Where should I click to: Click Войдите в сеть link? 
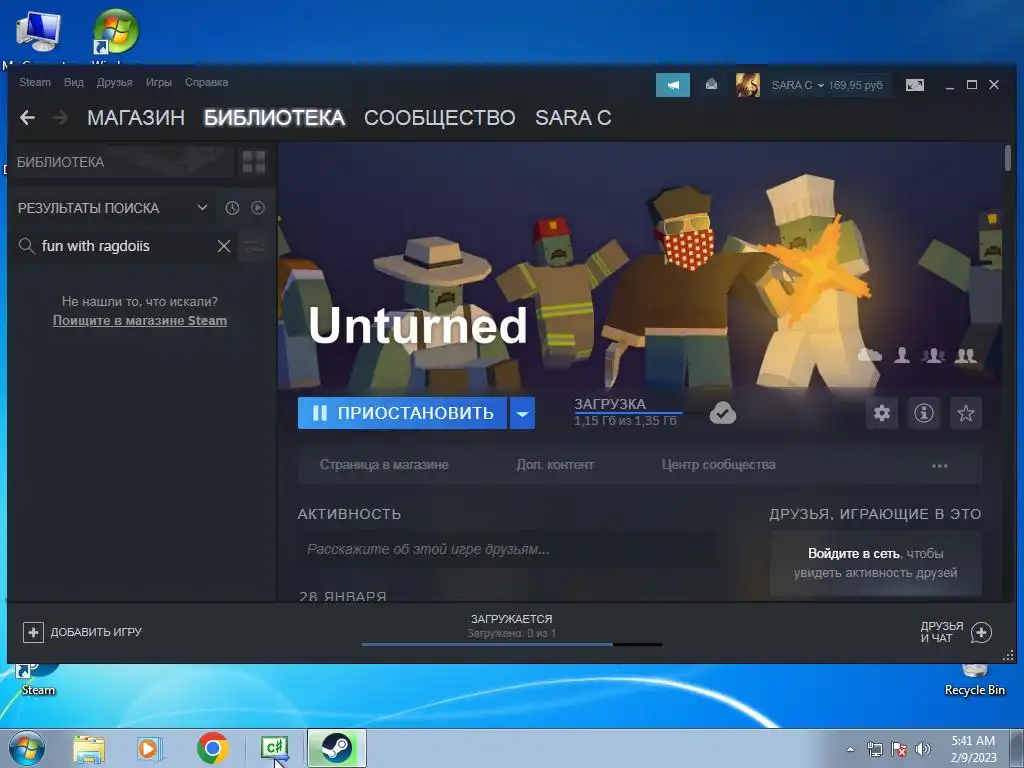click(x=854, y=553)
